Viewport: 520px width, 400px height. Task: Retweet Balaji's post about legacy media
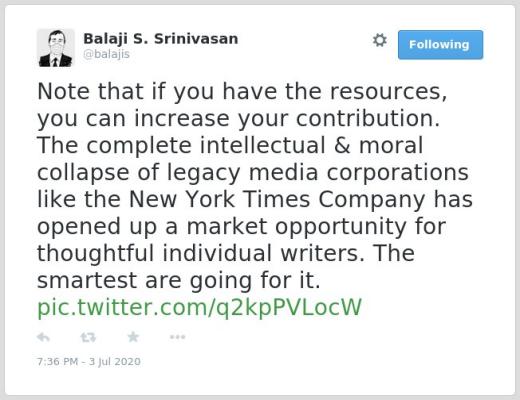click(88, 337)
